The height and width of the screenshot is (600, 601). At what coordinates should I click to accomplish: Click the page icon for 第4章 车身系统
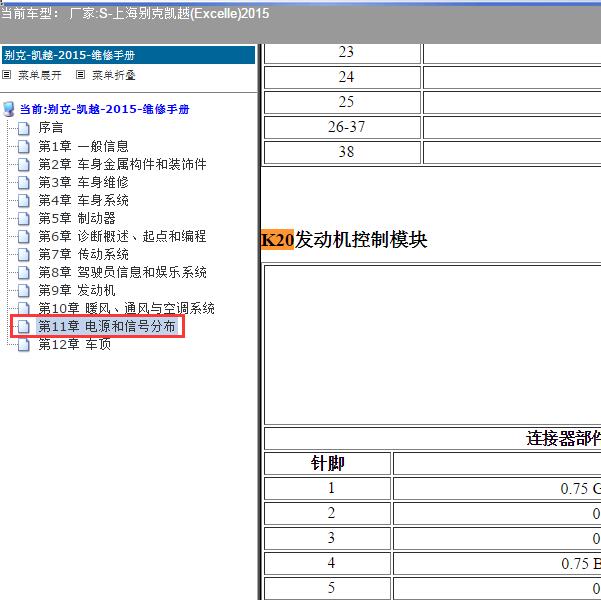[x=24, y=200]
